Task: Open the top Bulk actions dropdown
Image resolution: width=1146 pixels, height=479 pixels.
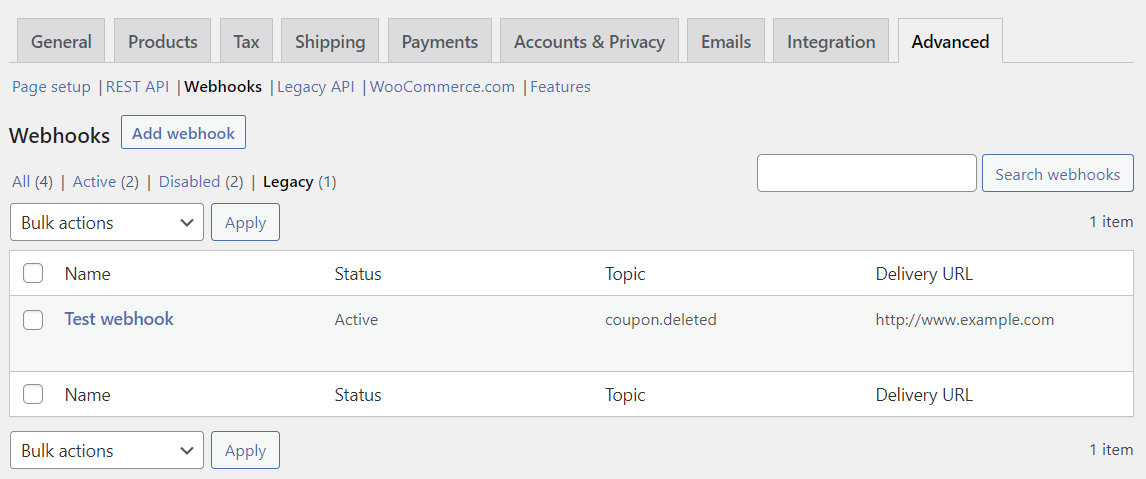Action: pos(107,222)
